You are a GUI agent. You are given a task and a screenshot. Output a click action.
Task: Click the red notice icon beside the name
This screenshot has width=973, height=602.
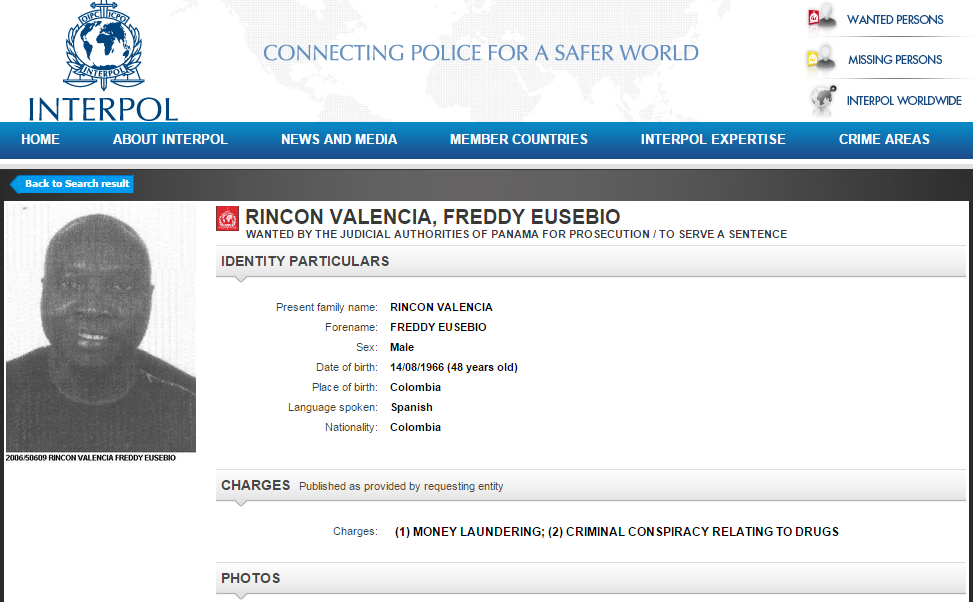(x=228, y=218)
